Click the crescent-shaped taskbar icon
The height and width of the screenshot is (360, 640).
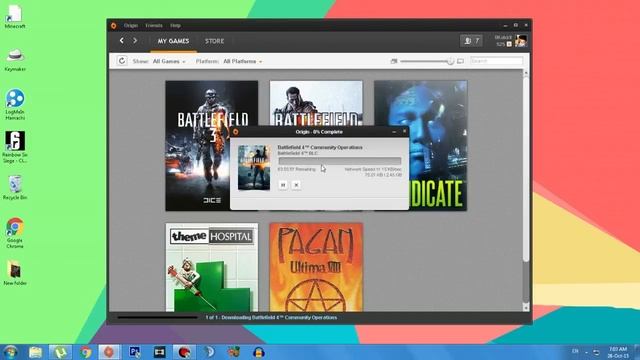(209, 352)
